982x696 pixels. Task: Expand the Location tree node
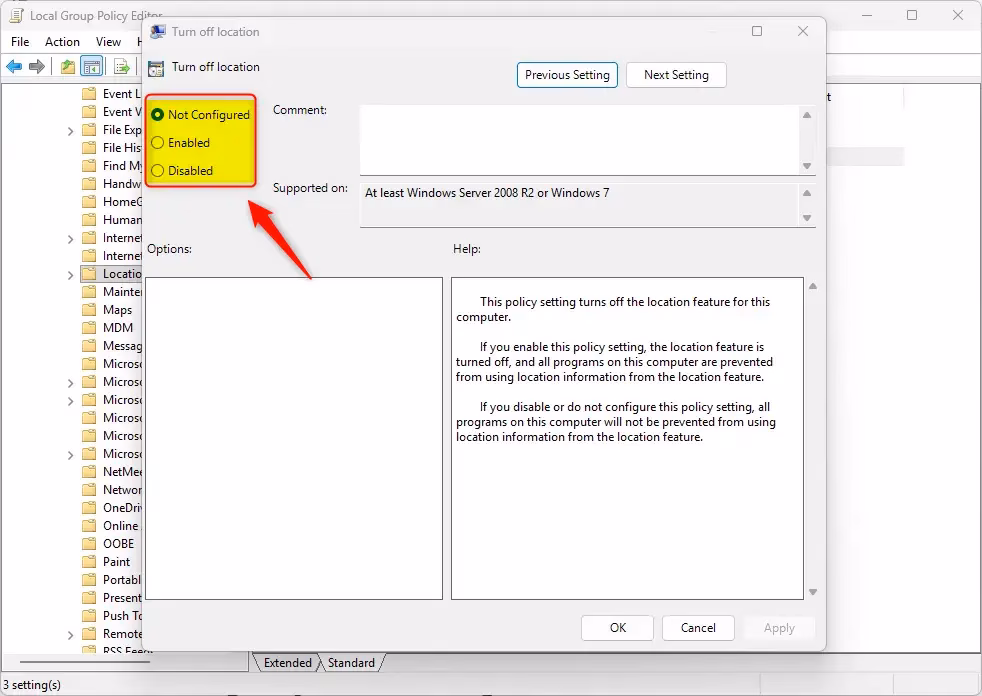click(70, 275)
